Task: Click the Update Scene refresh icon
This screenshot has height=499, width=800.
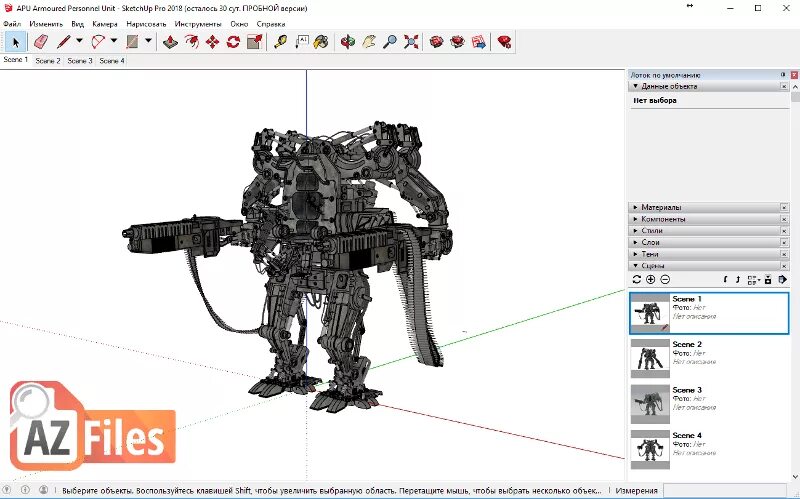Action: [637, 279]
